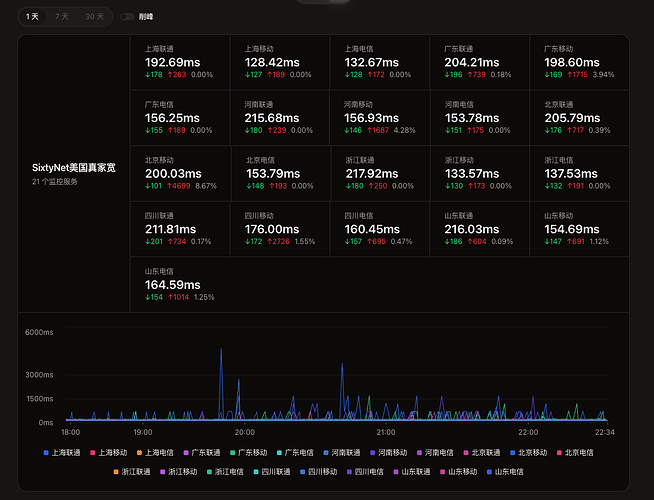This screenshot has width=654, height=500.
Task: Toggle 浙江电信 series in chart legend
Action: (225, 472)
